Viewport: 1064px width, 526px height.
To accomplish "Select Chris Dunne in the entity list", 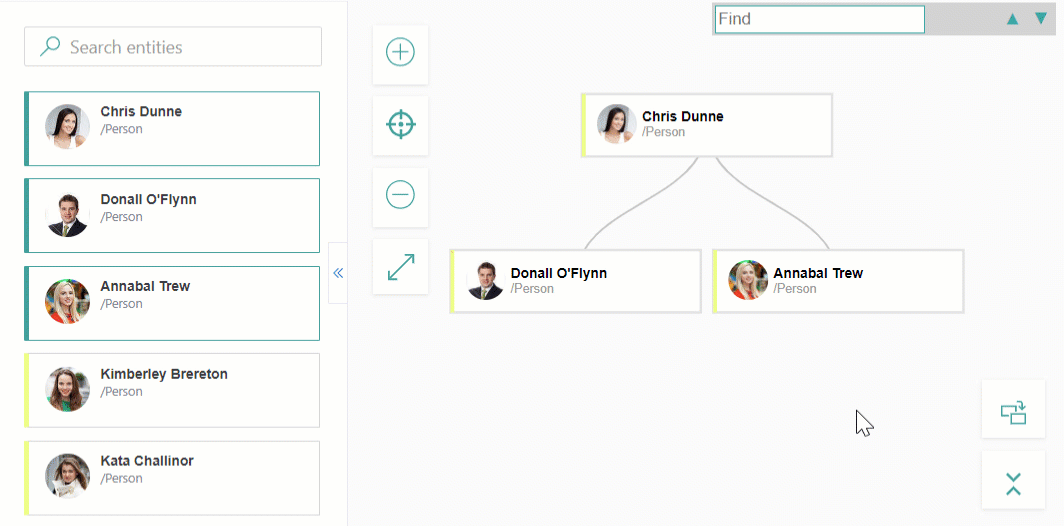I will tap(172, 129).
